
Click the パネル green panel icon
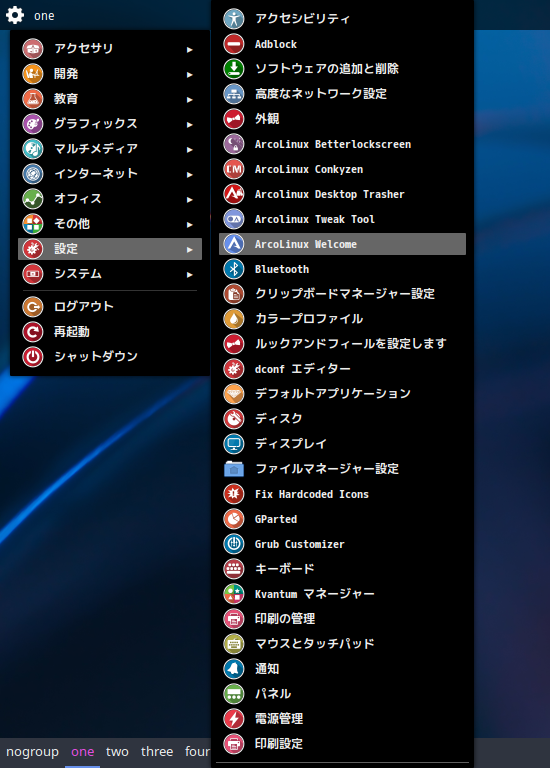[x=234, y=694]
